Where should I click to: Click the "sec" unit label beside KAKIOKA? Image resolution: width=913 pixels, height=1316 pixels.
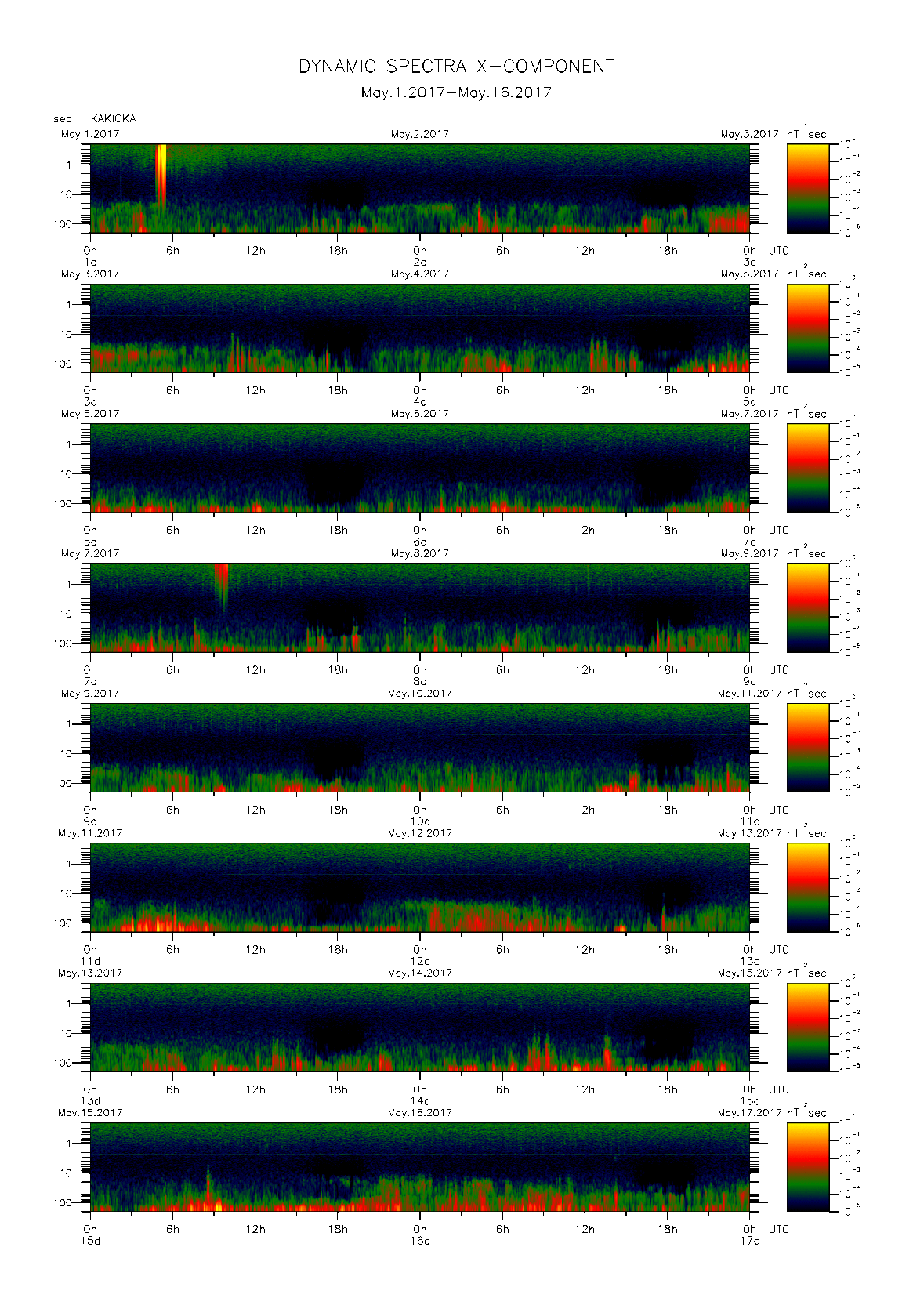(63, 120)
